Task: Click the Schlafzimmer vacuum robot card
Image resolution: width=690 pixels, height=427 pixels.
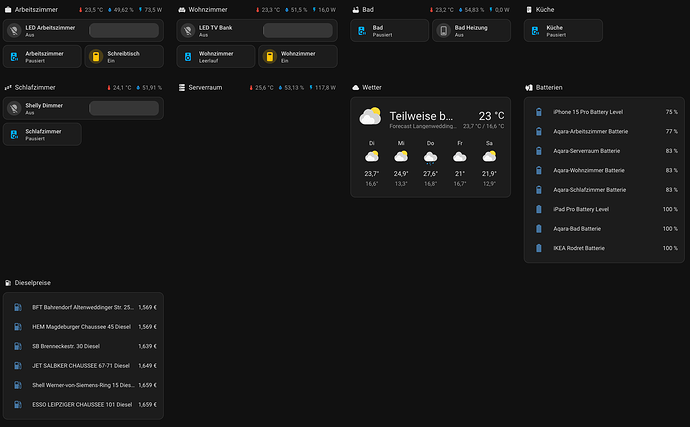Action: 42,134
